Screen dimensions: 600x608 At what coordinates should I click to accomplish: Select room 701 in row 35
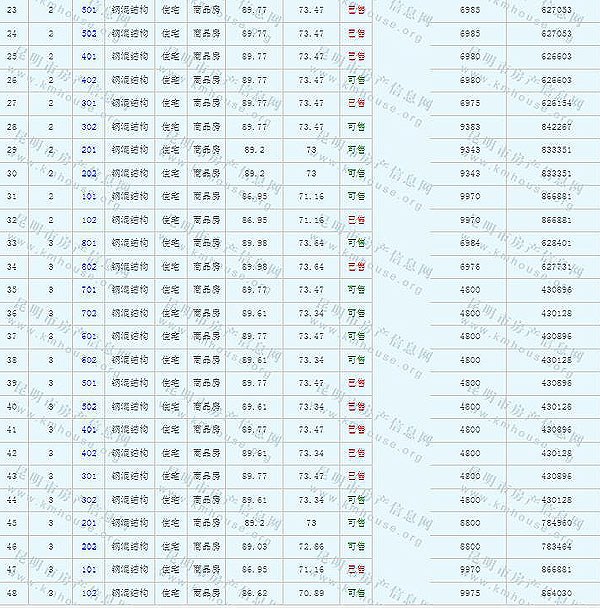88,290
